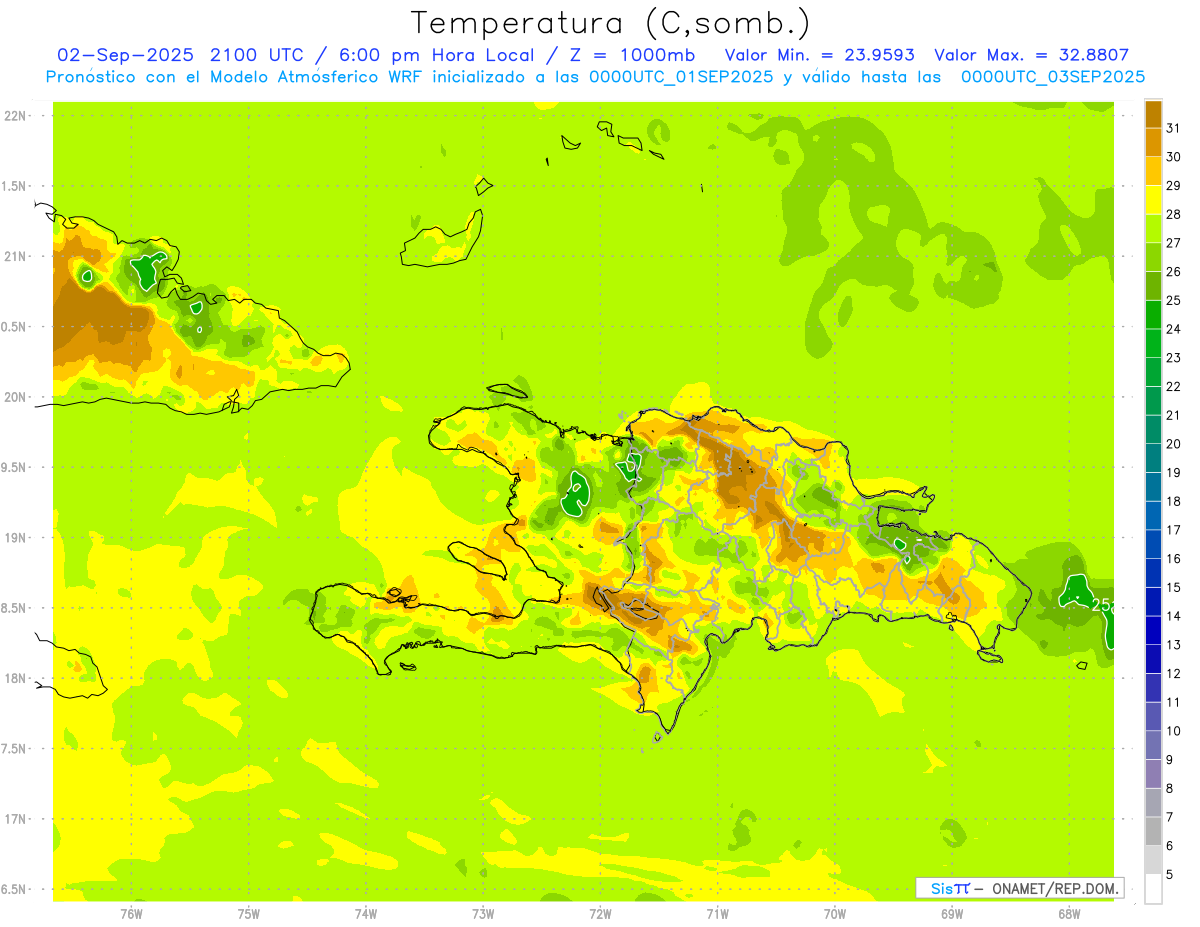
Task: Click the "22N" latitude label
Action: 14,116
